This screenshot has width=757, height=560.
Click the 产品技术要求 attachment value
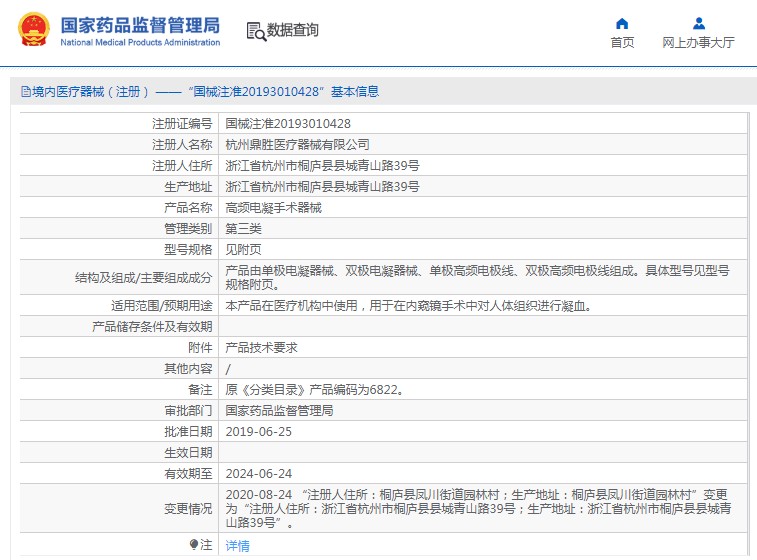tap(261, 348)
